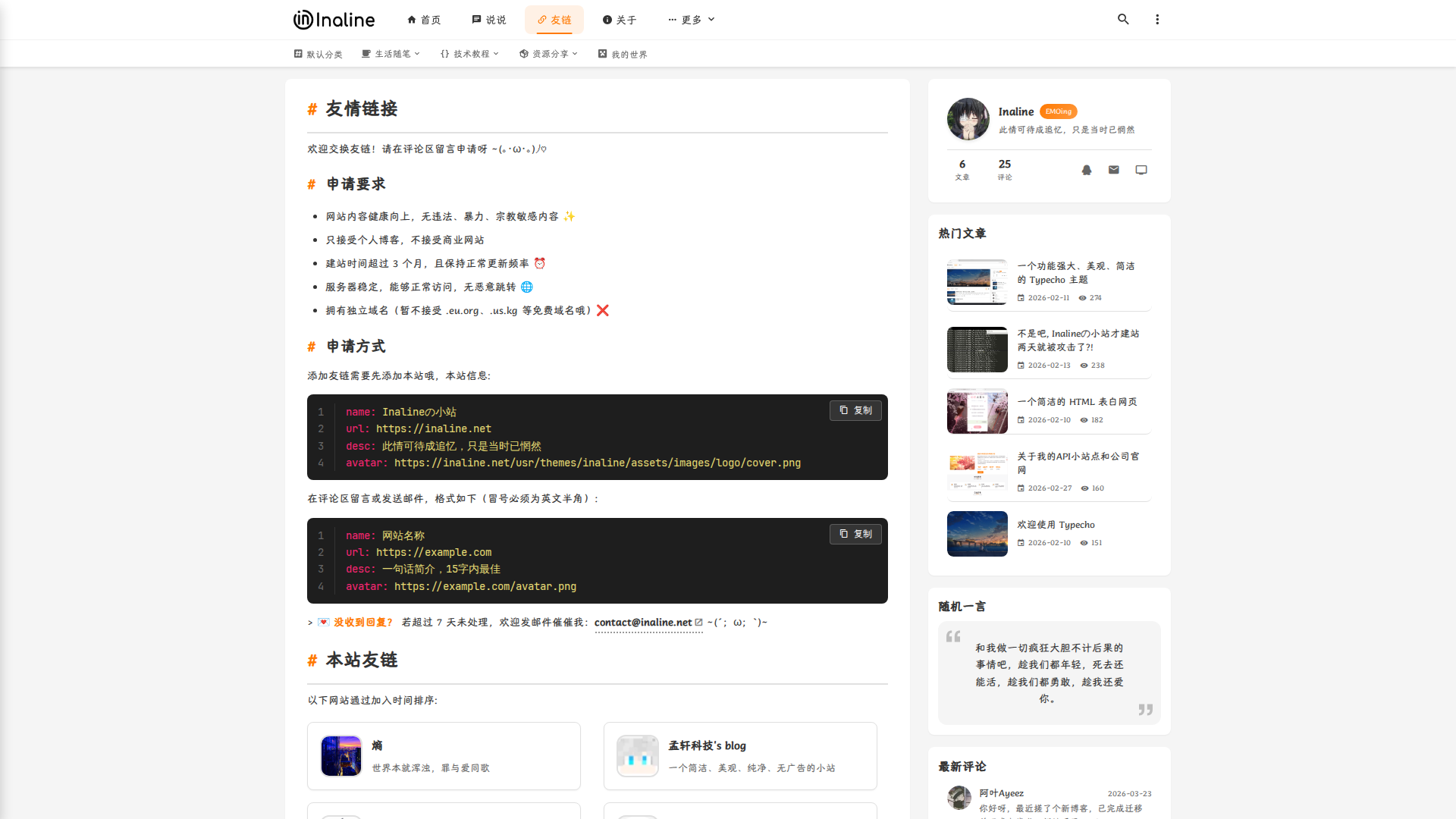Open the 说说 nav item
The height and width of the screenshot is (819, 1456).
click(489, 20)
